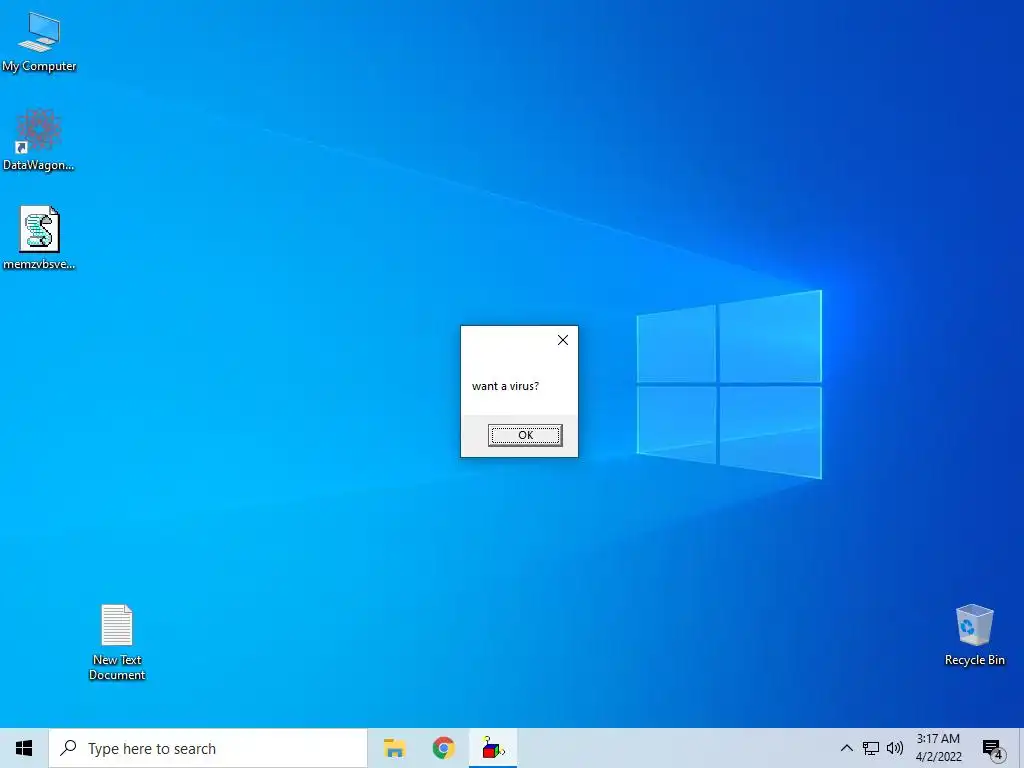This screenshot has width=1024, height=768.
Task: Open the network status tray icon
Action: pyautogui.click(x=871, y=748)
